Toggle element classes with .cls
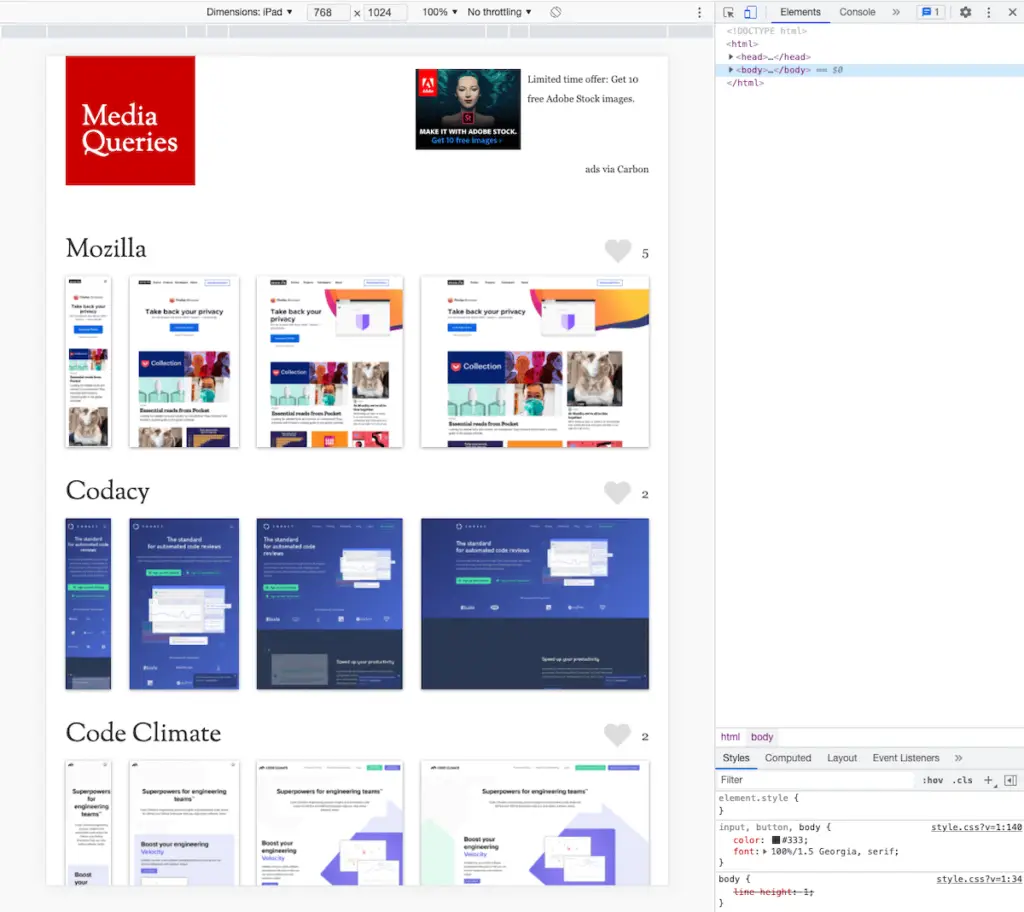This screenshot has height=912, width=1024. tap(961, 780)
